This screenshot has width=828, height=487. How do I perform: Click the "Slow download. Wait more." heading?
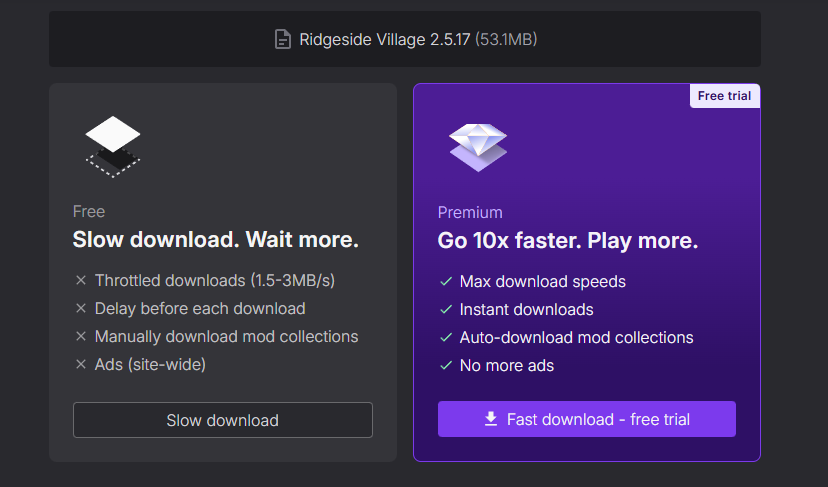[215, 240]
